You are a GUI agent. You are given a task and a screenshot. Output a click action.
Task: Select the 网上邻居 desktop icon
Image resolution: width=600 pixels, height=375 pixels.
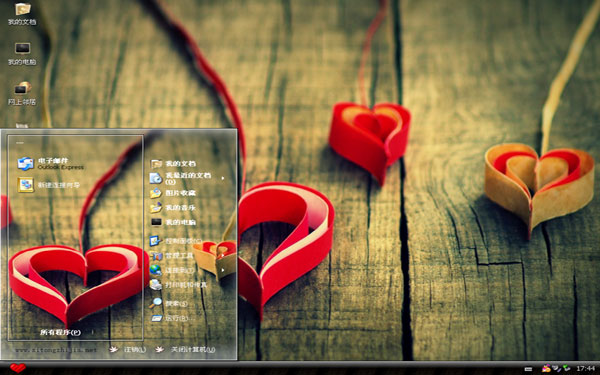(22, 93)
